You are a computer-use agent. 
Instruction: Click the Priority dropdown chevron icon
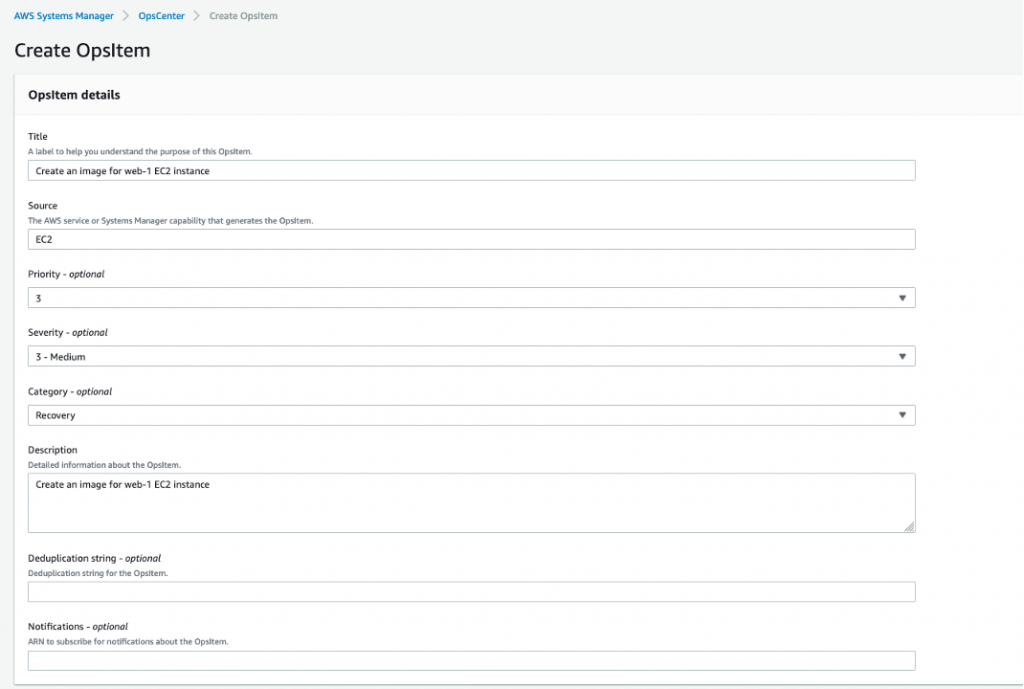(x=901, y=297)
